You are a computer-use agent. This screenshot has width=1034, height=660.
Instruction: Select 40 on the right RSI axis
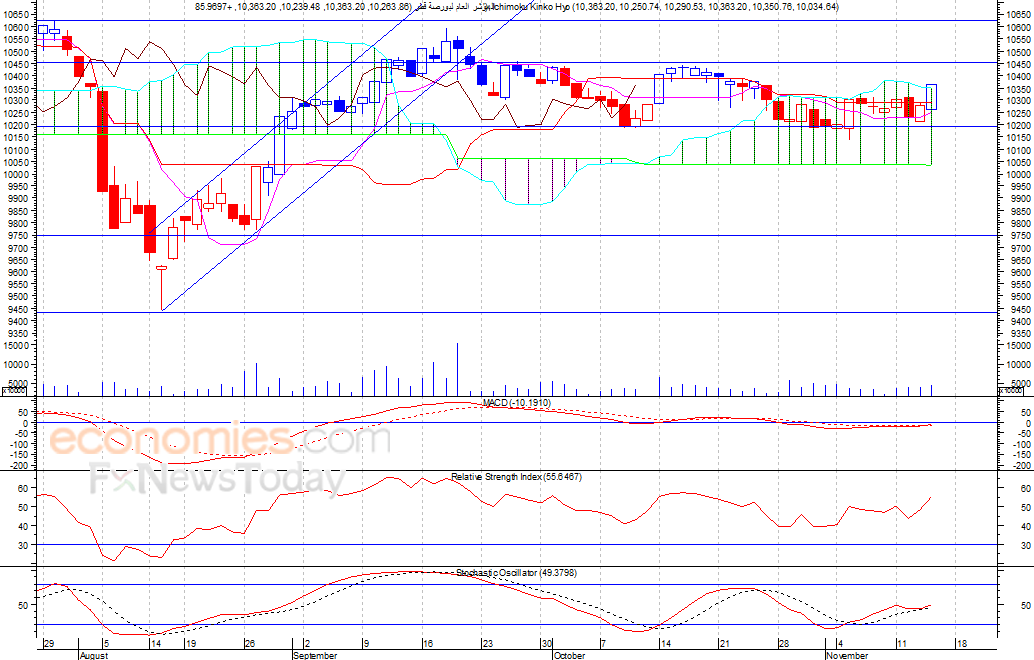(x=1025, y=526)
